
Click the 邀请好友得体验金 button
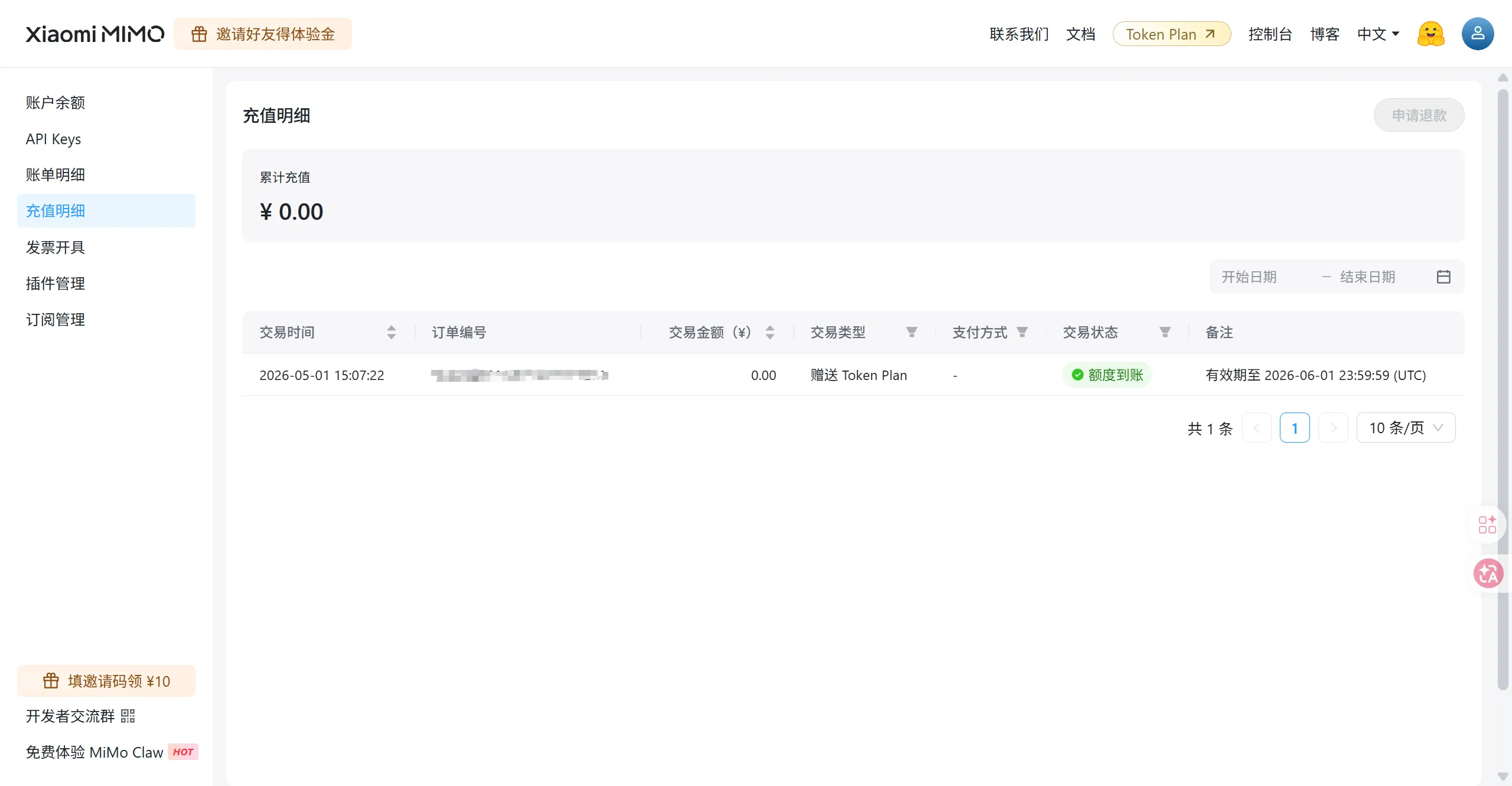coord(263,34)
